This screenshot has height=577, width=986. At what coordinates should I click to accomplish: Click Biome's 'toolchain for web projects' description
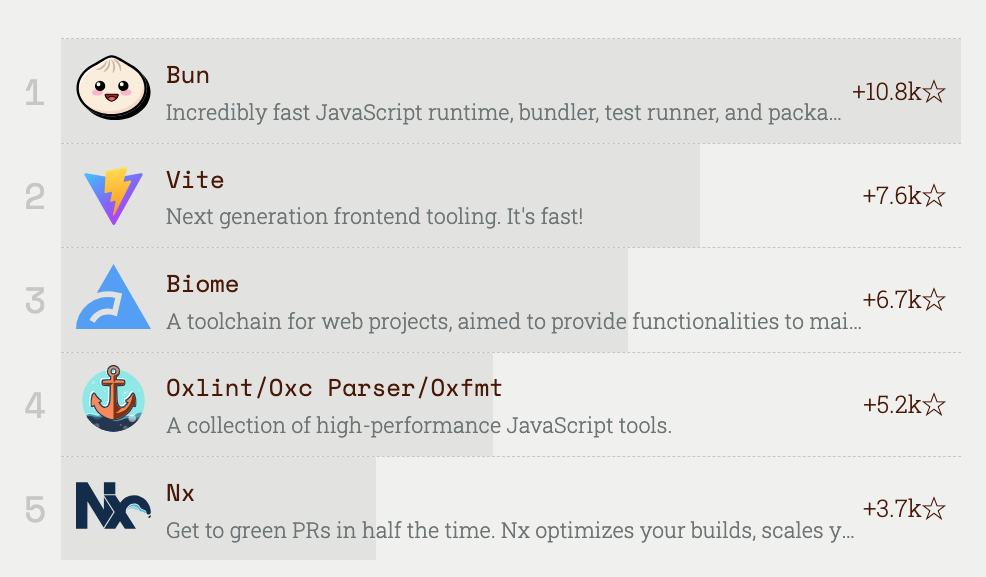point(513,321)
